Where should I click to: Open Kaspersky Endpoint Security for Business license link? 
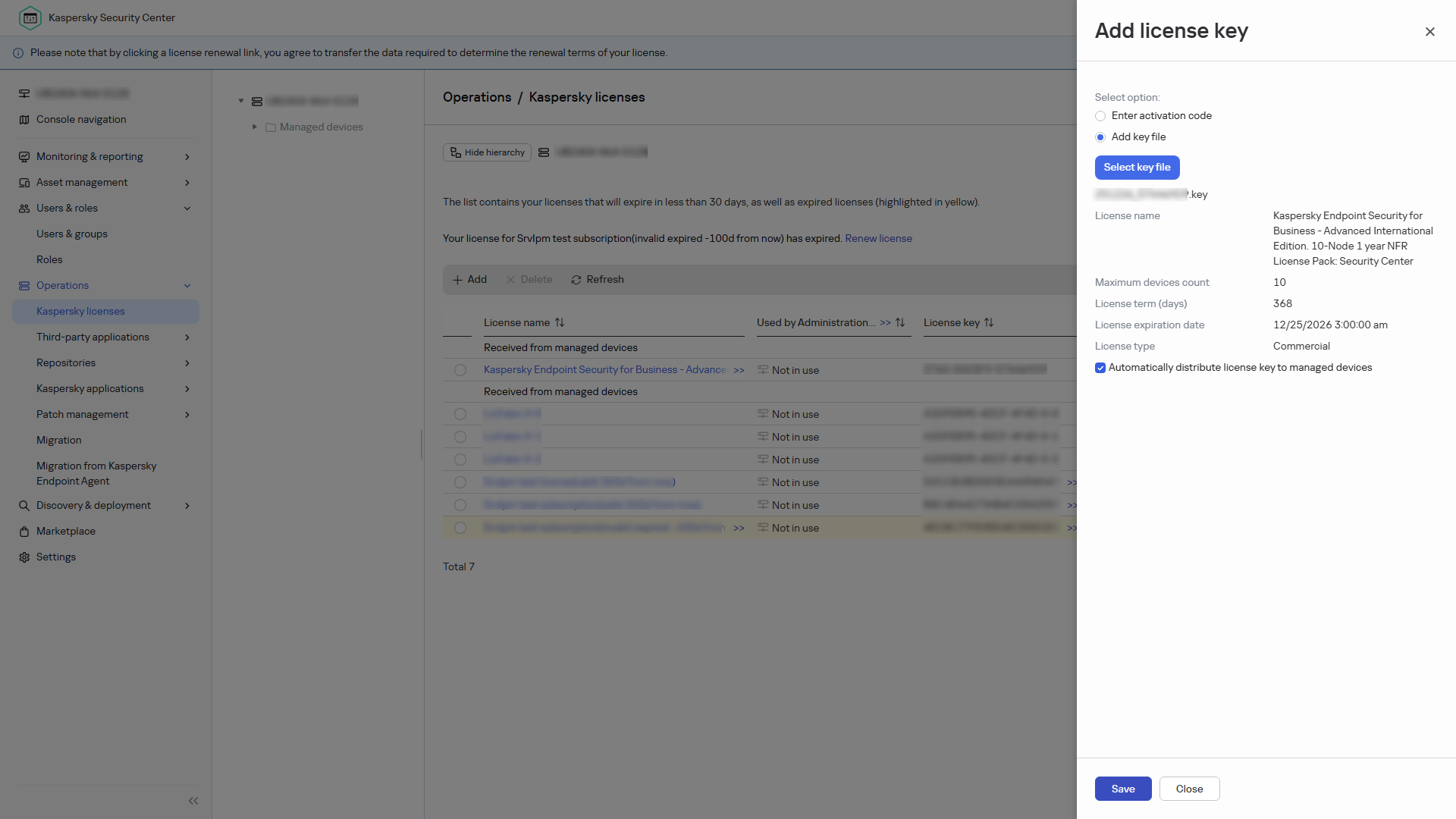tap(605, 370)
